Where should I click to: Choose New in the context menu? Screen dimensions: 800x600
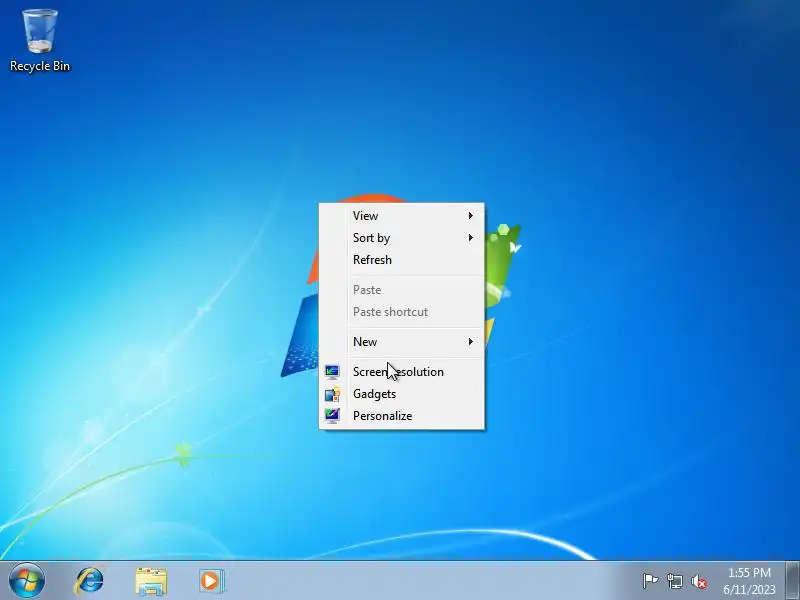402,342
